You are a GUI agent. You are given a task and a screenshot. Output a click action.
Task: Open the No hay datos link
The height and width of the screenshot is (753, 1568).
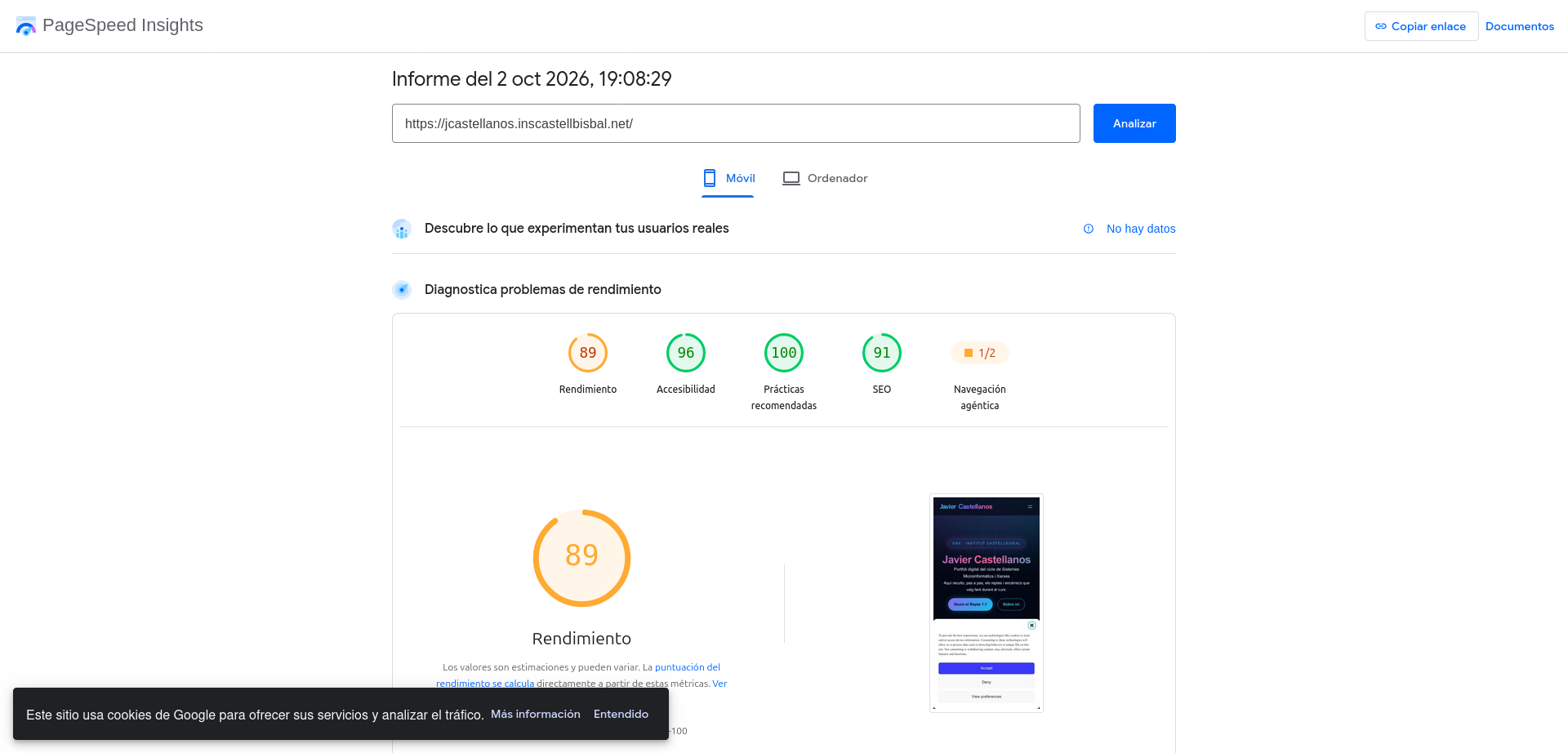pos(1141,229)
